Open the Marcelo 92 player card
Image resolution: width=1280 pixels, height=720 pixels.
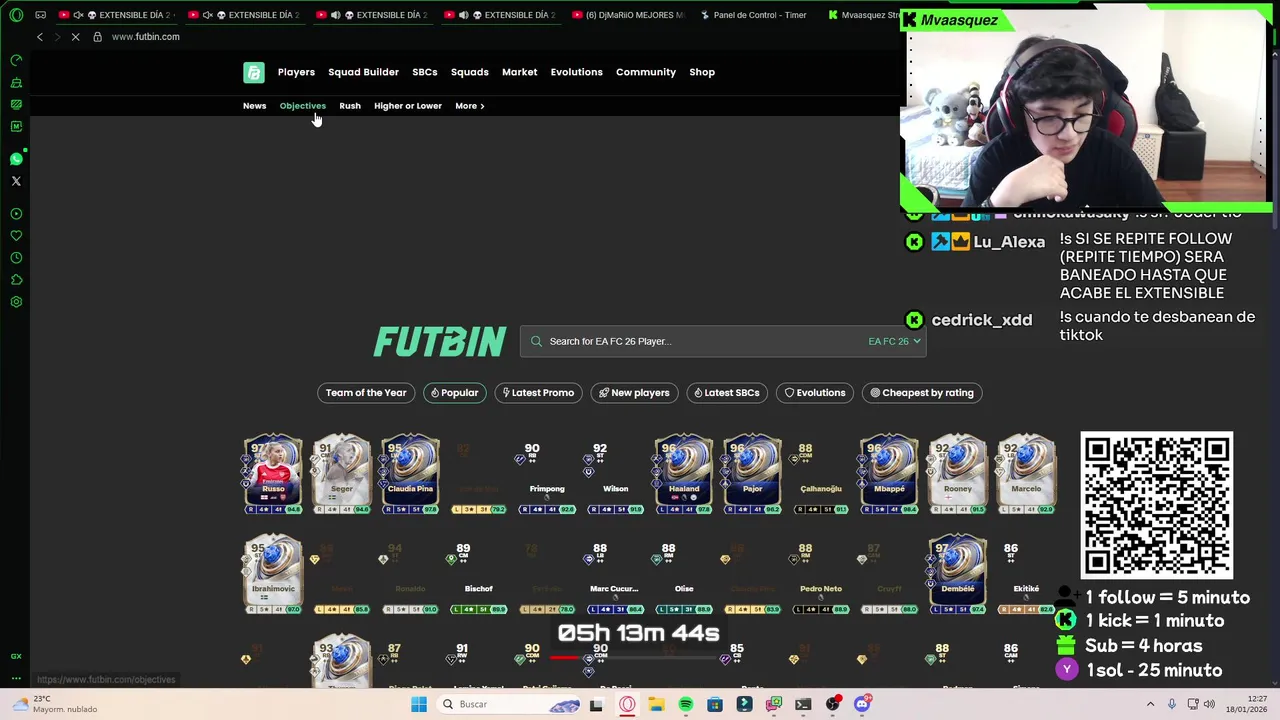tap(1026, 474)
